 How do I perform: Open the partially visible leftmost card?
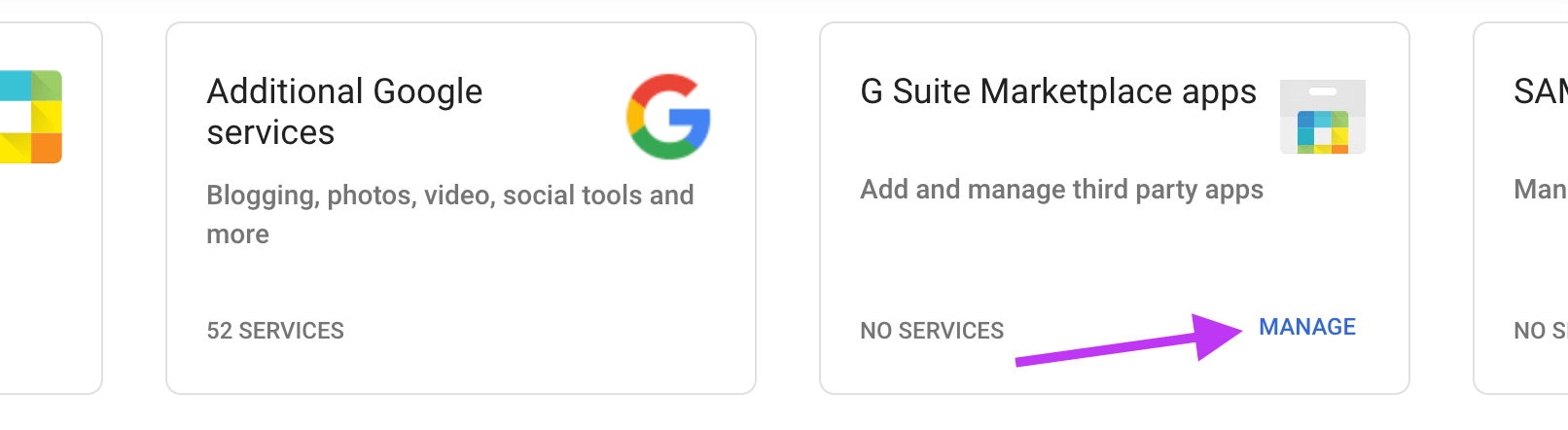49,208
